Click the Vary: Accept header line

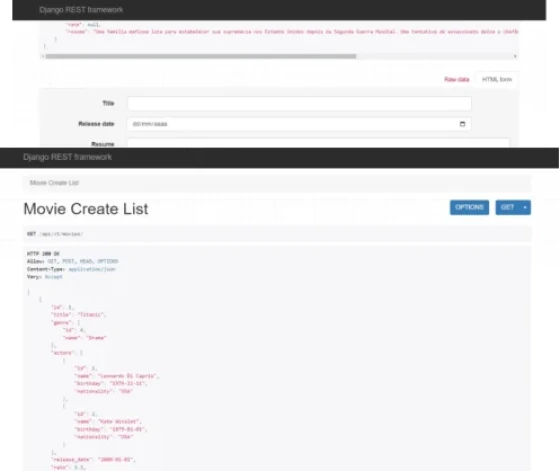pyautogui.click(x=45, y=277)
